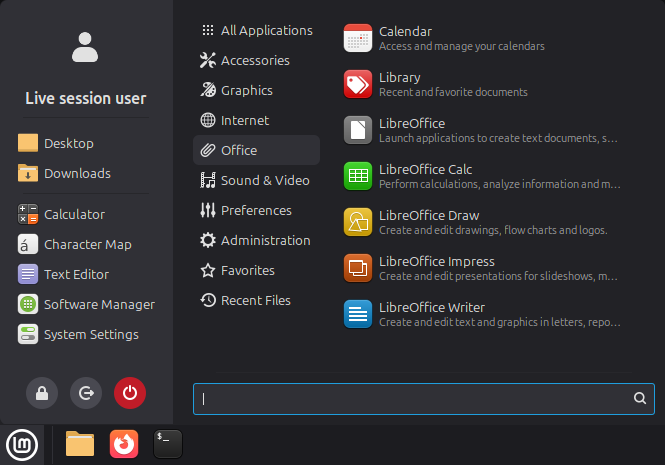Click the 'System Settings' label
Viewport: 665px width, 465px height.
(91, 335)
